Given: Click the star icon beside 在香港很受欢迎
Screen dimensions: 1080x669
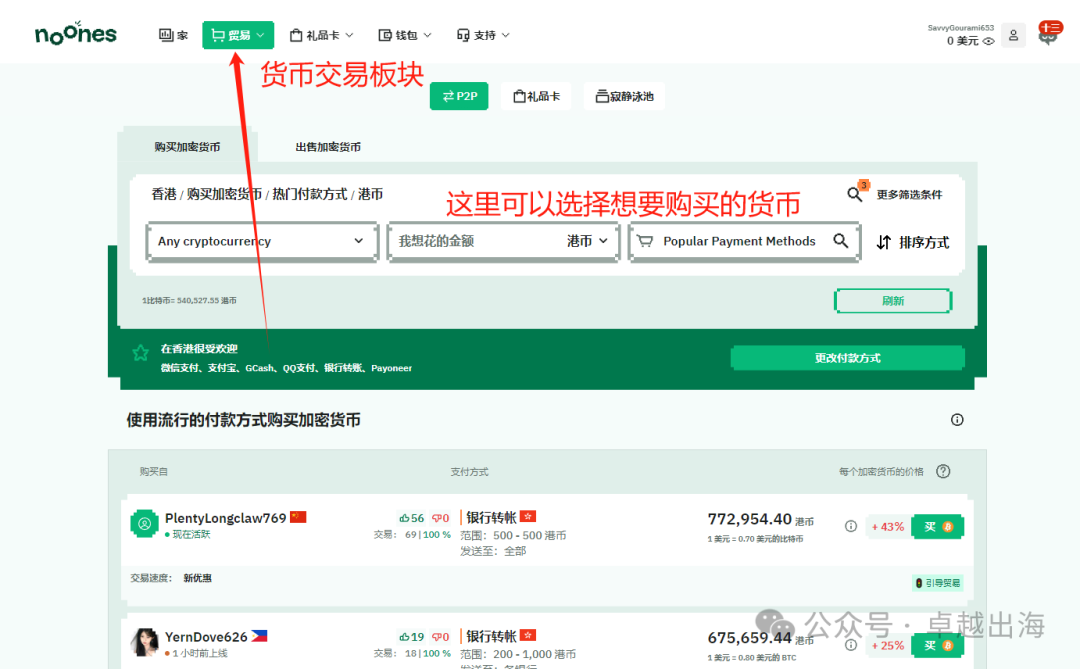Looking at the screenshot, I should pyautogui.click(x=140, y=353).
